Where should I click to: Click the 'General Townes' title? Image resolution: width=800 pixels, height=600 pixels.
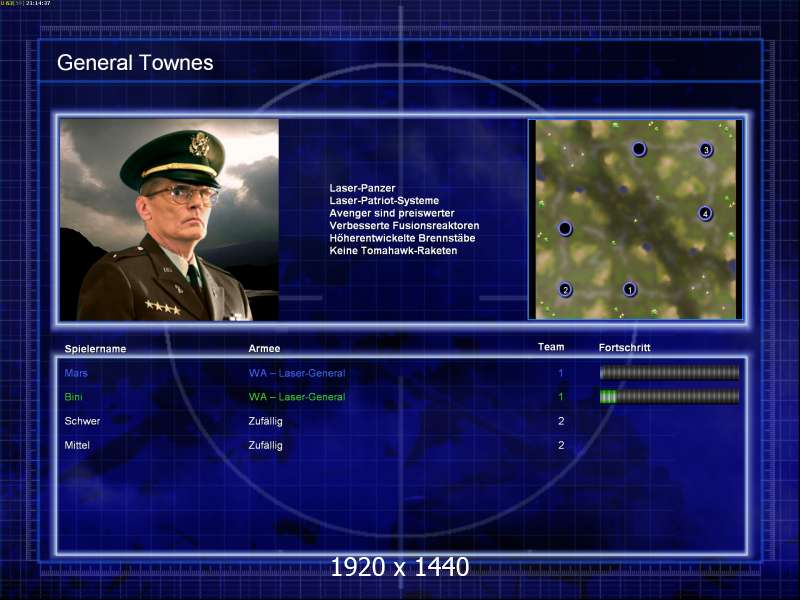[135, 63]
